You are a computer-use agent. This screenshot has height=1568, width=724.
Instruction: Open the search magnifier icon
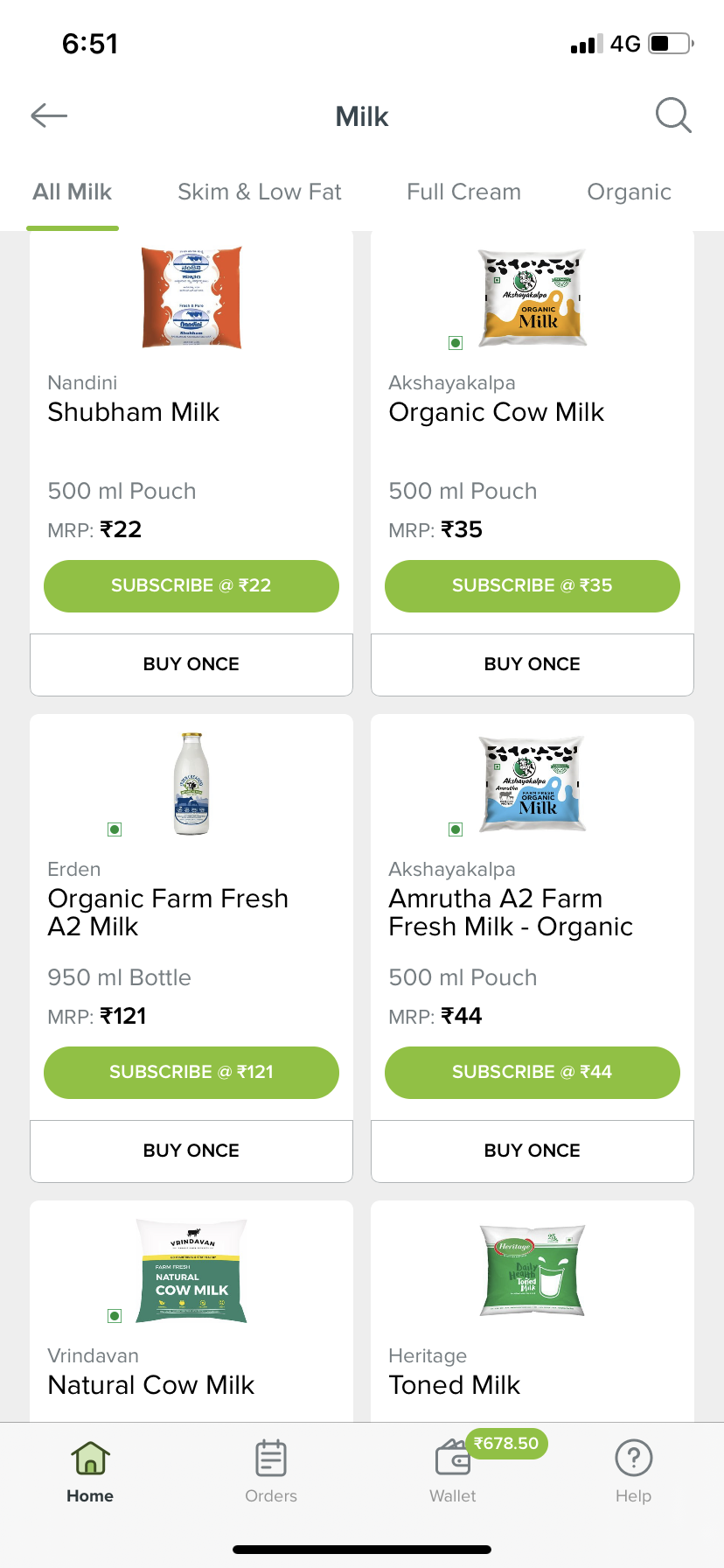point(673,115)
